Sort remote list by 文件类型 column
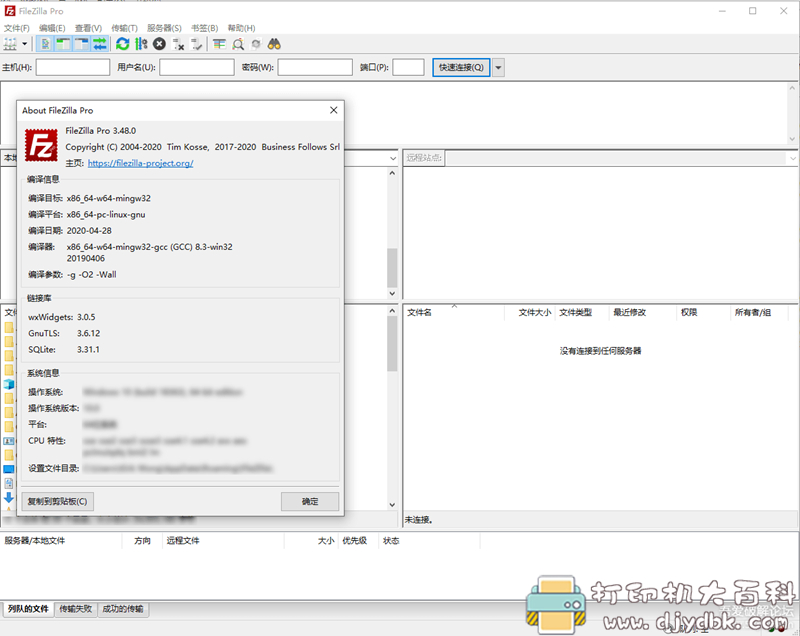 click(582, 312)
